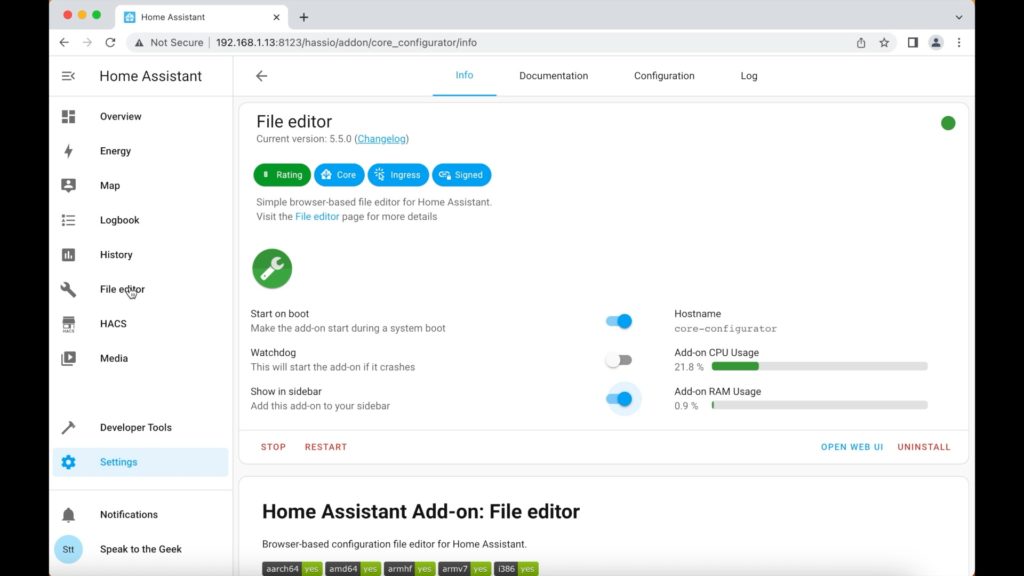The width and height of the screenshot is (1024, 576).
Task: Click the Add-on CPU Usage bar
Action: point(819,366)
